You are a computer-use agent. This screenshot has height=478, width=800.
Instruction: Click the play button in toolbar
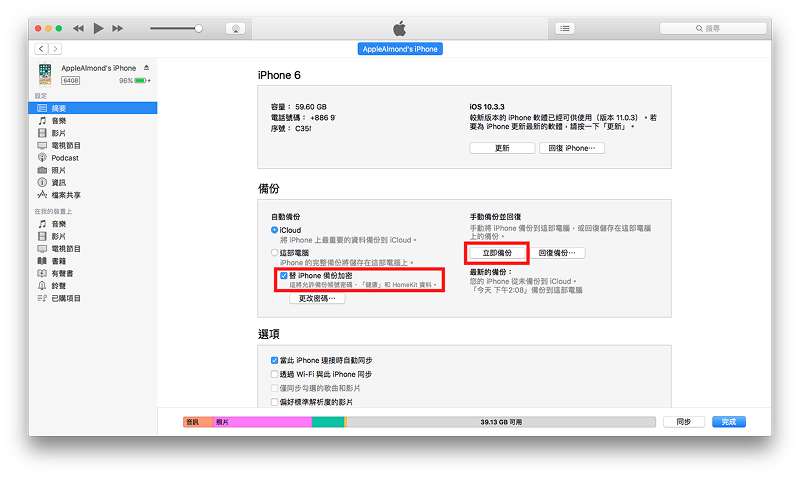click(x=98, y=29)
